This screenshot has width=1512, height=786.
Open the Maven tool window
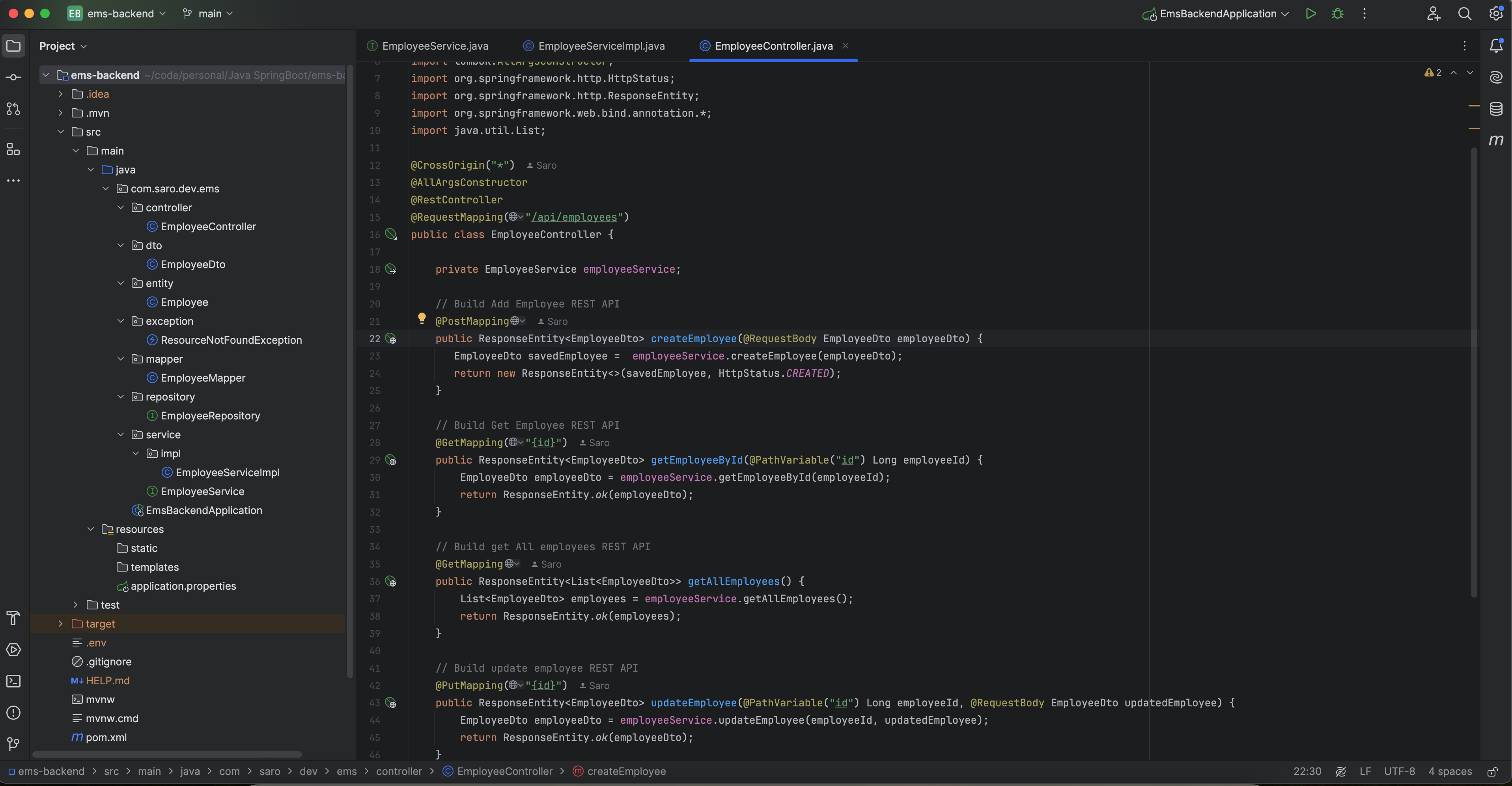[1495, 140]
